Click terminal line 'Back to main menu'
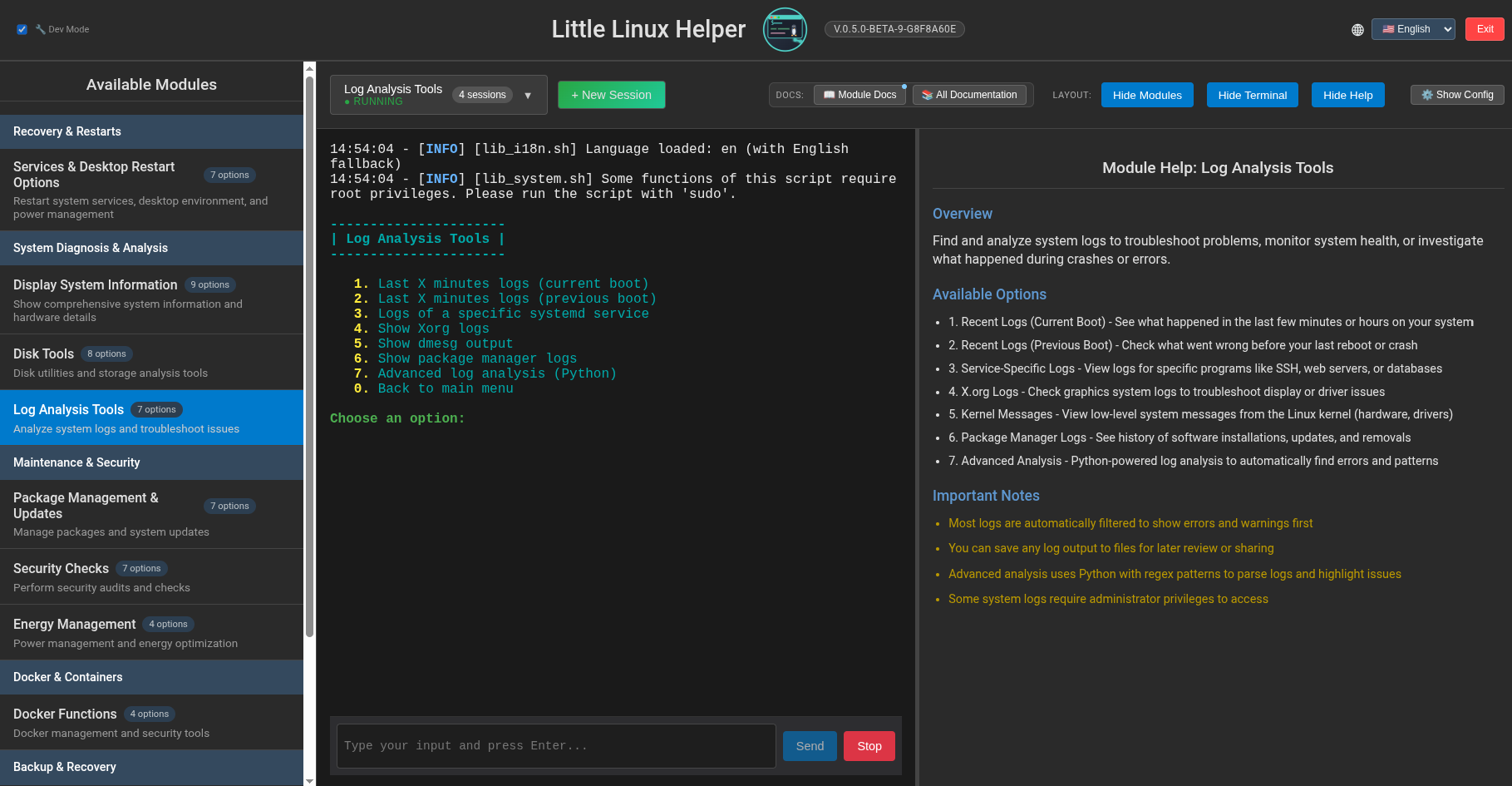The image size is (1512, 786). point(446,388)
